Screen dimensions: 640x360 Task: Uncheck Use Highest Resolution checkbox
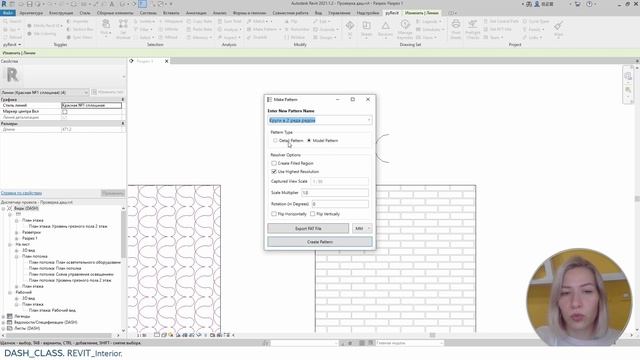274,171
